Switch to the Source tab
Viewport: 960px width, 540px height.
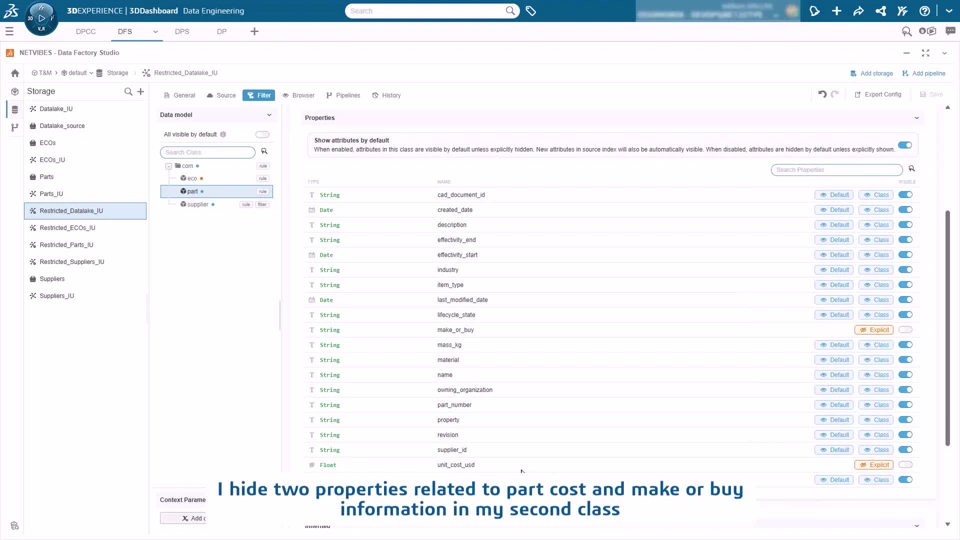point(221,96)
